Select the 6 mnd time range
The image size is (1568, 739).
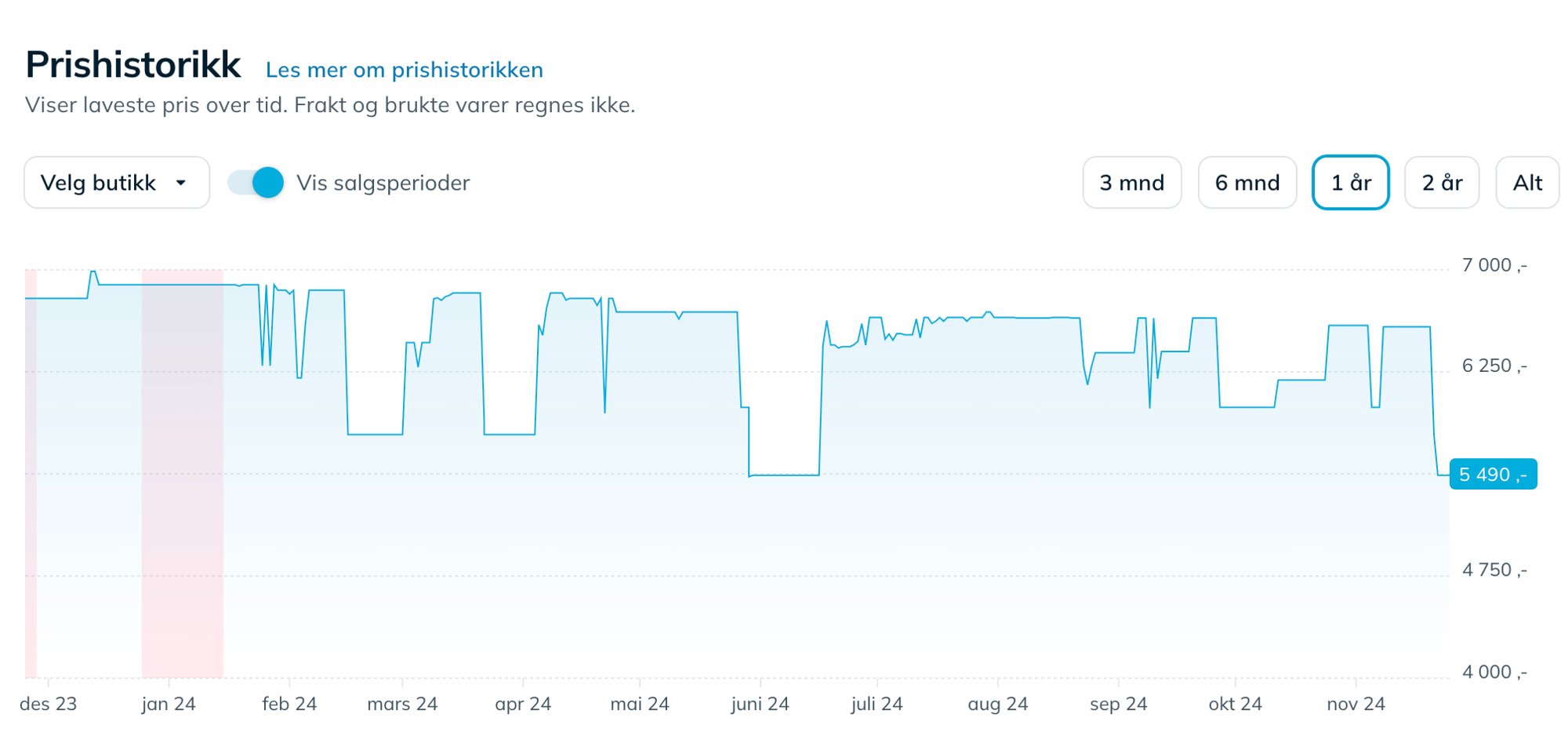[1247, 183]
